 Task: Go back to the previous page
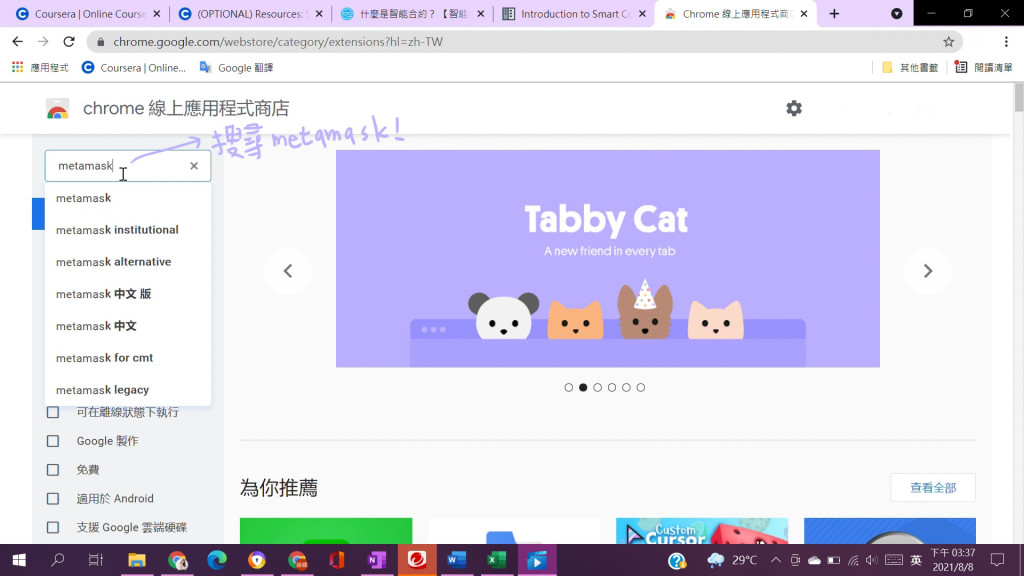click(18, 42)
